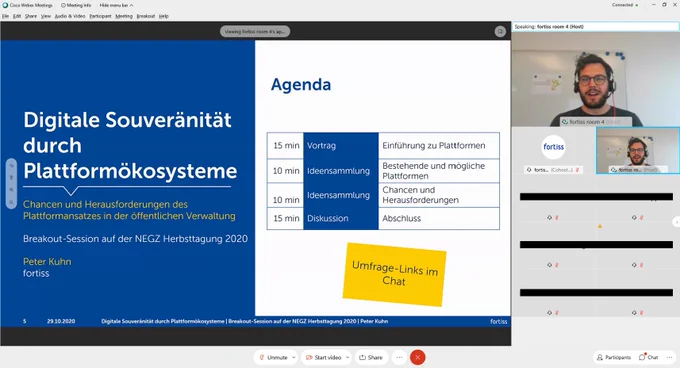Open the Audio & Video menu

pyautogui.click(x=70, y=16)
